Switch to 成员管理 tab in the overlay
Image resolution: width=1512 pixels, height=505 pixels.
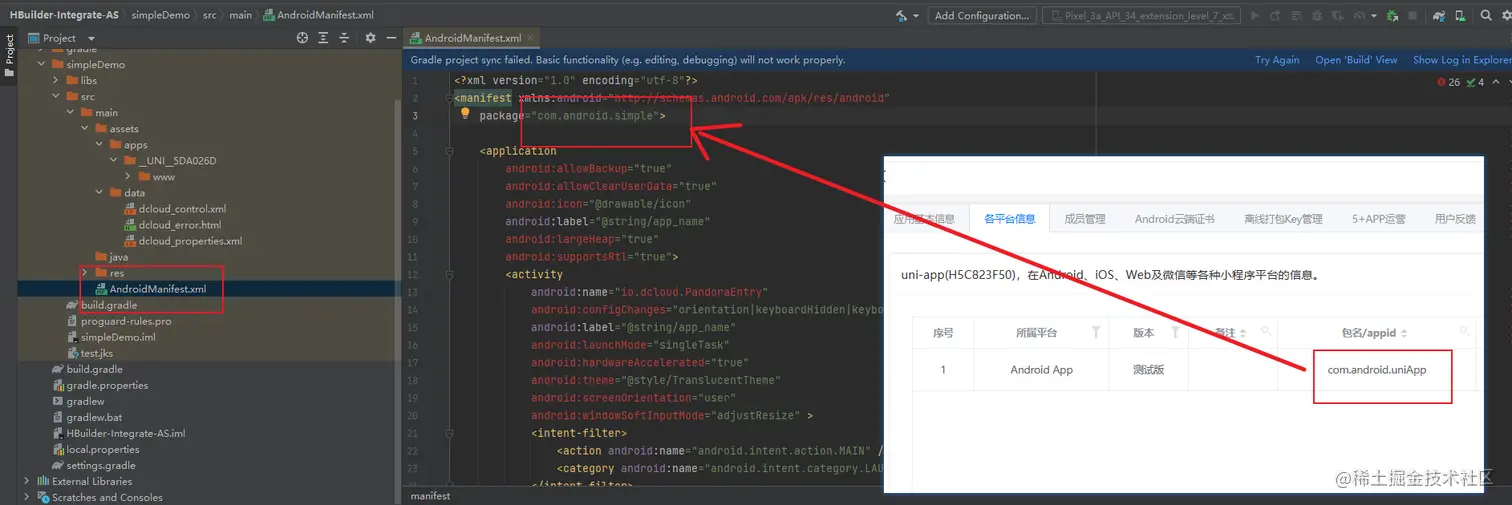point(1085,218)
